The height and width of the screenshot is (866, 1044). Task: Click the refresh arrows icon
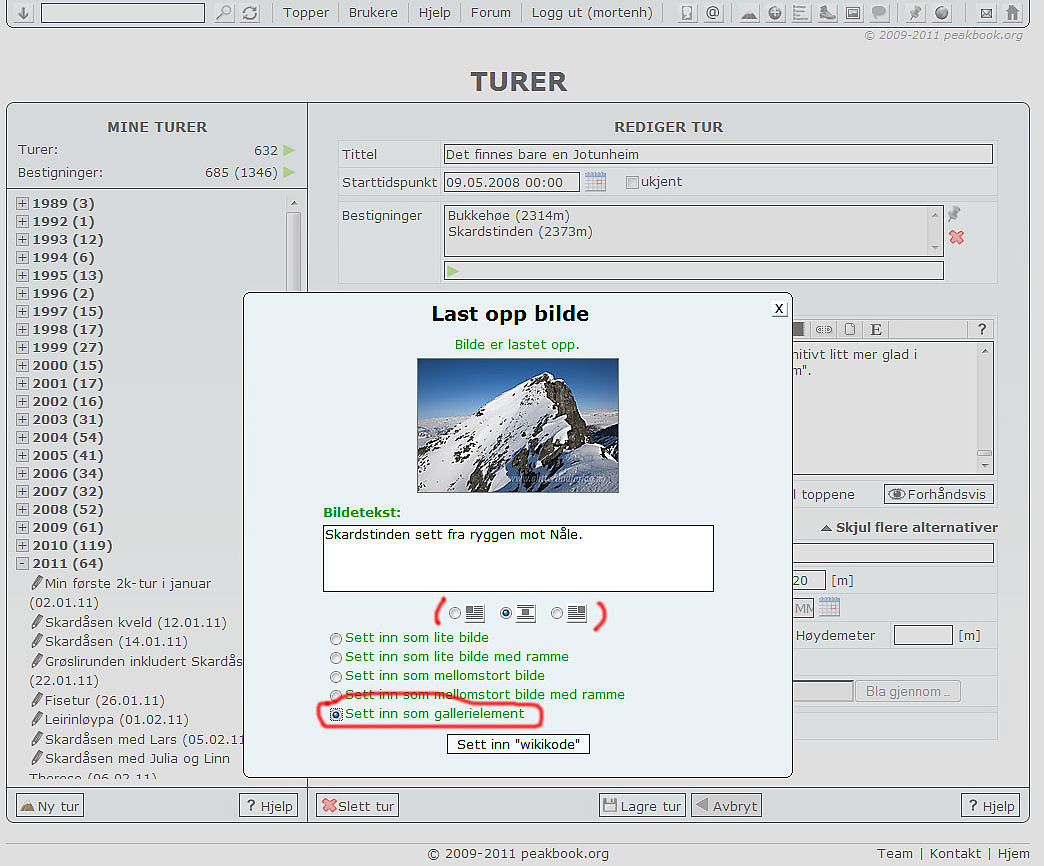tap(250, 13)
